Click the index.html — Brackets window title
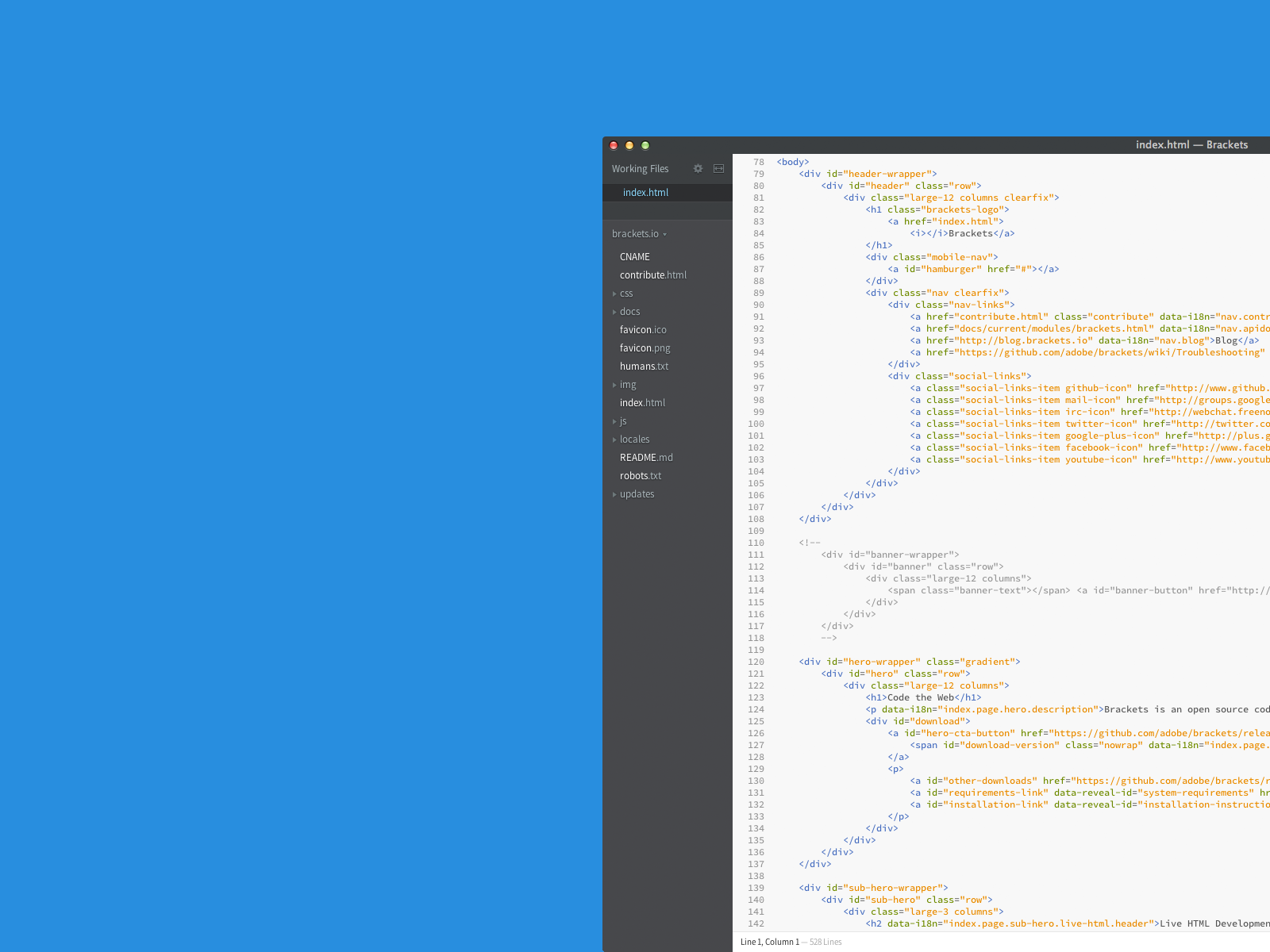 (1191, 145)
